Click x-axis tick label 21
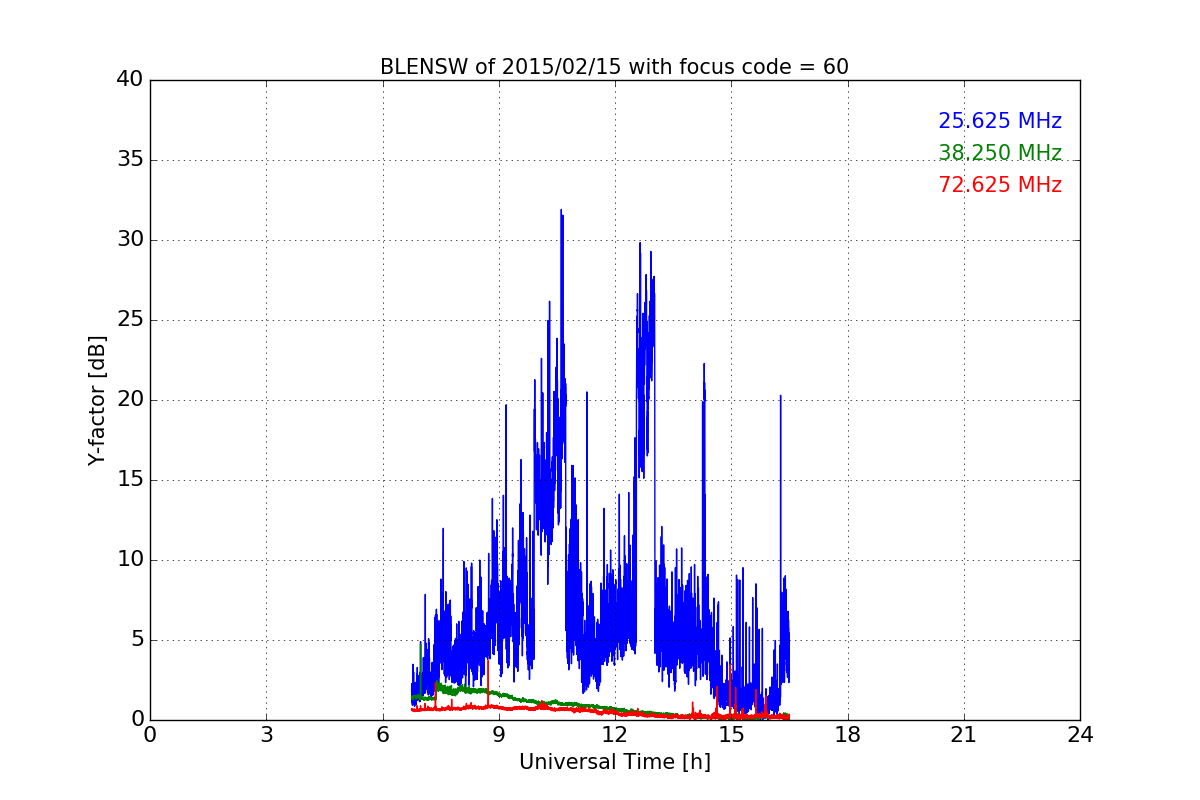The image size is (1200, 800). click(x=964, y=735)
